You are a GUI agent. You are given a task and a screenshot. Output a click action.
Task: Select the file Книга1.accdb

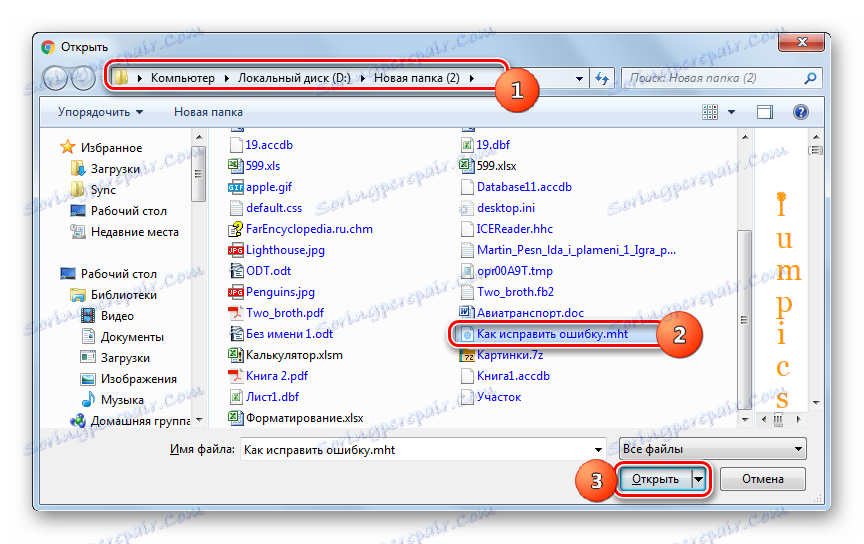(513, 376)
